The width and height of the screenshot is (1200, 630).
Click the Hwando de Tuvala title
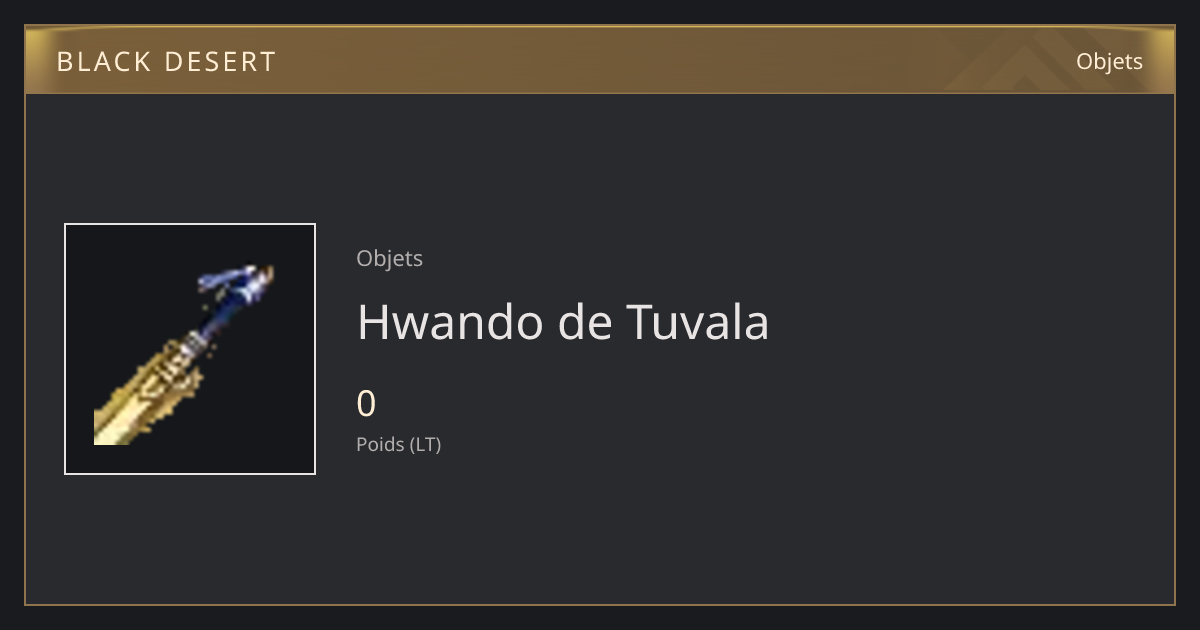point(563,322)
